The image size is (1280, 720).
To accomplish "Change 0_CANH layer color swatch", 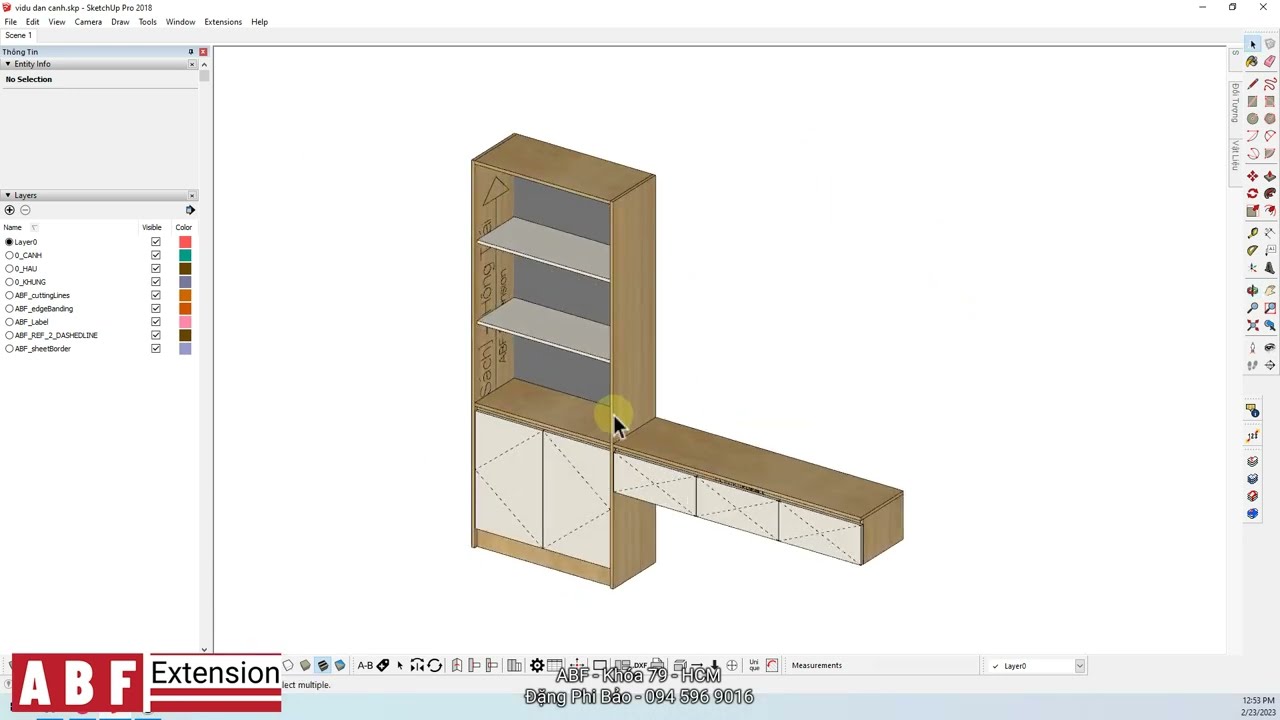I will [x=185, y=255].
